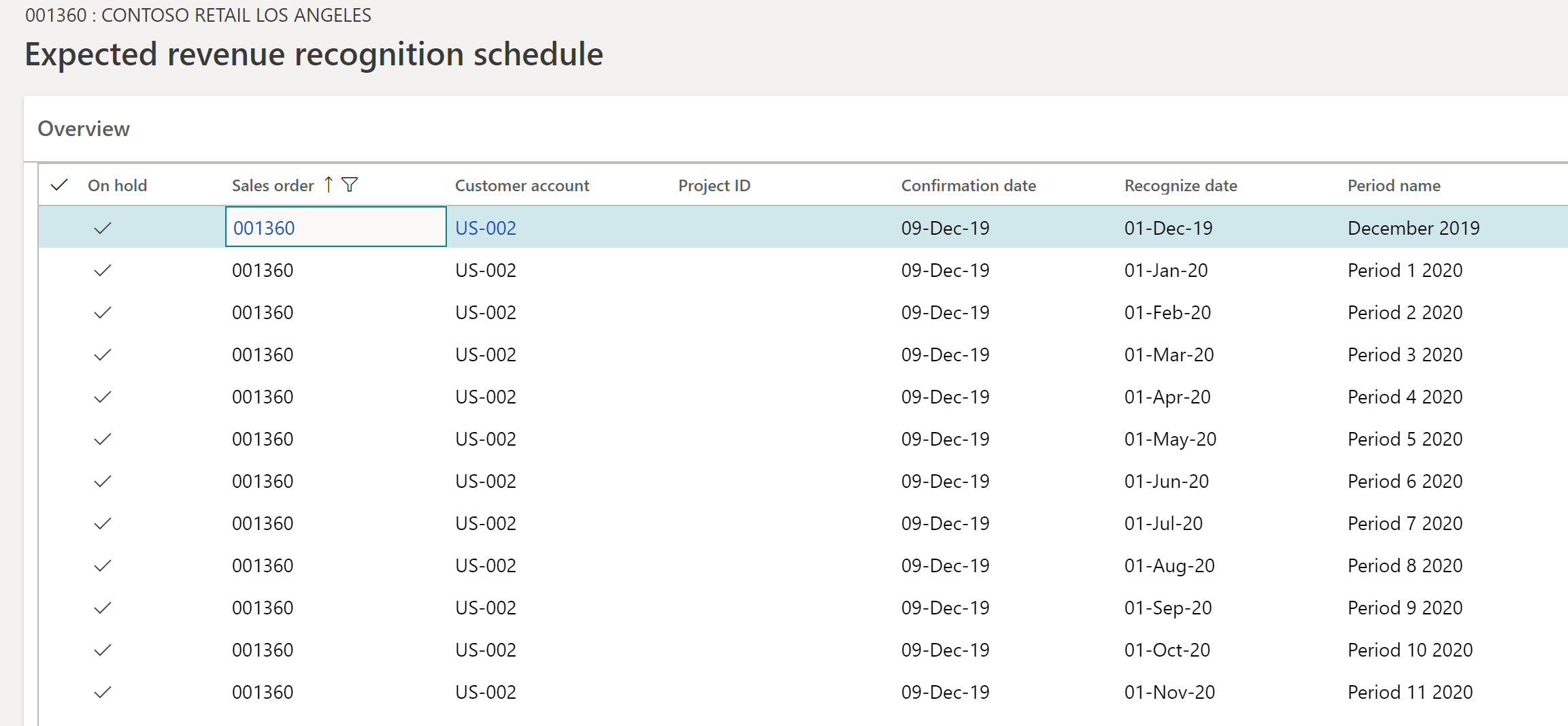Collapse the Overview section header
Screen dimensions: 1568x726
coord(84,129)
